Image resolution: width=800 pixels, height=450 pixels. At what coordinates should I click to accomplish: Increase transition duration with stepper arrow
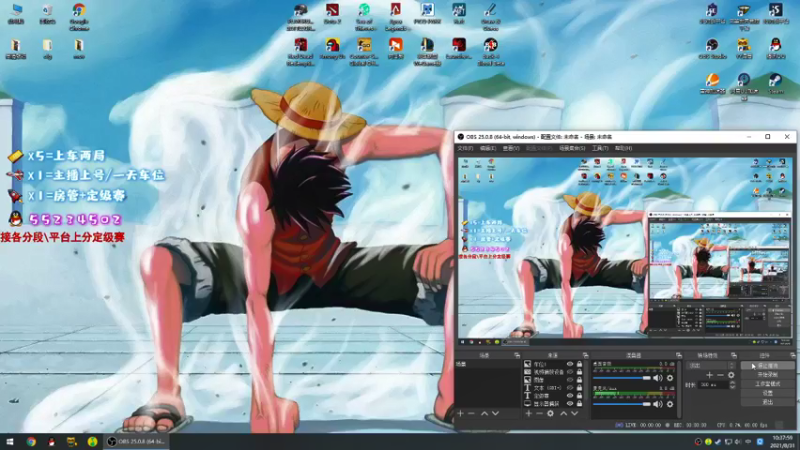click(x=734, y=382)
